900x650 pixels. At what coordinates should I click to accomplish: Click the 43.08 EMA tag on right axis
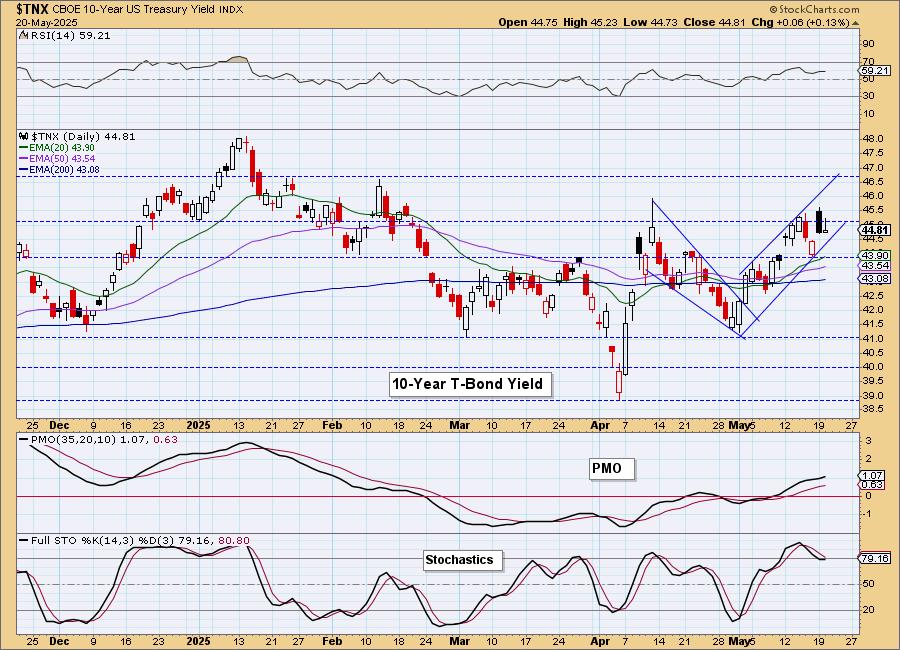click(x=875, y=279)
